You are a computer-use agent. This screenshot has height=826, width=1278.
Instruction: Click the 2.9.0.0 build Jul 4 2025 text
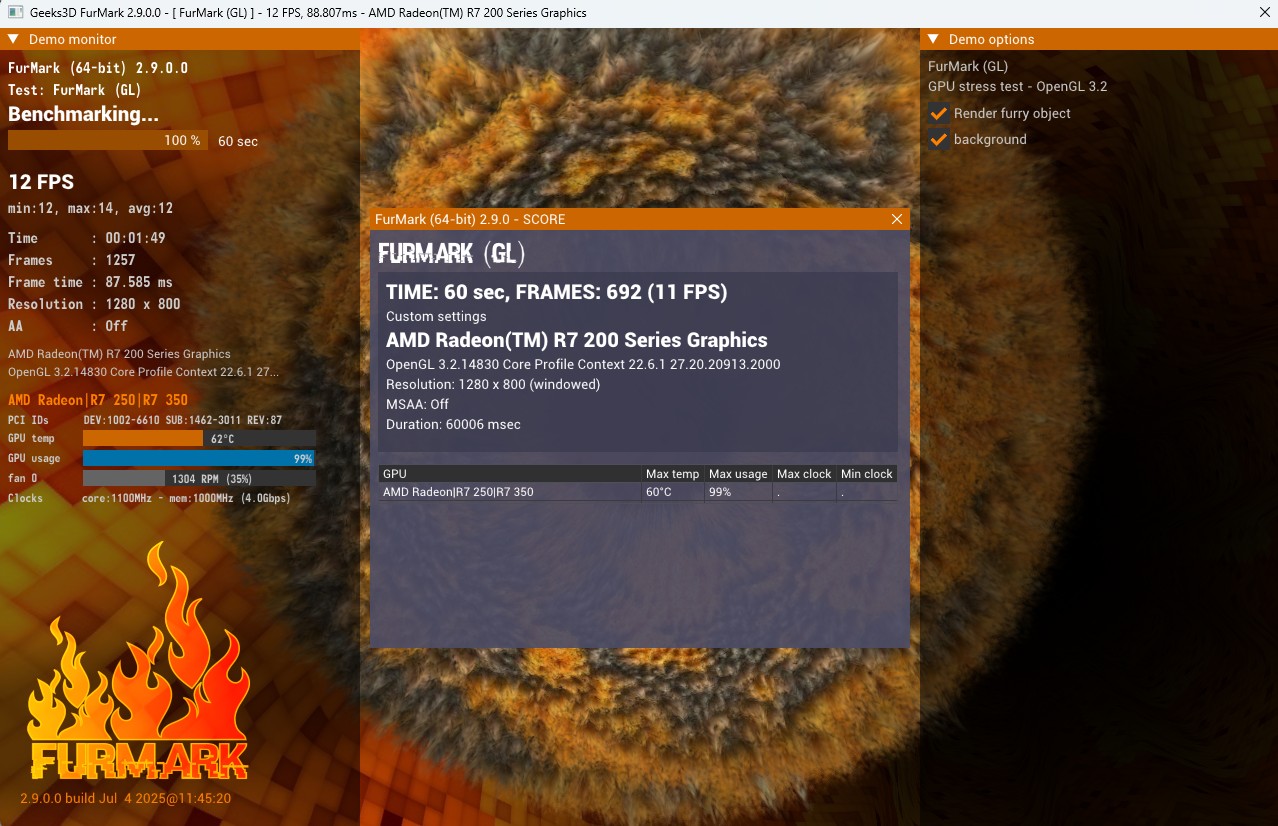click(126, 799)
